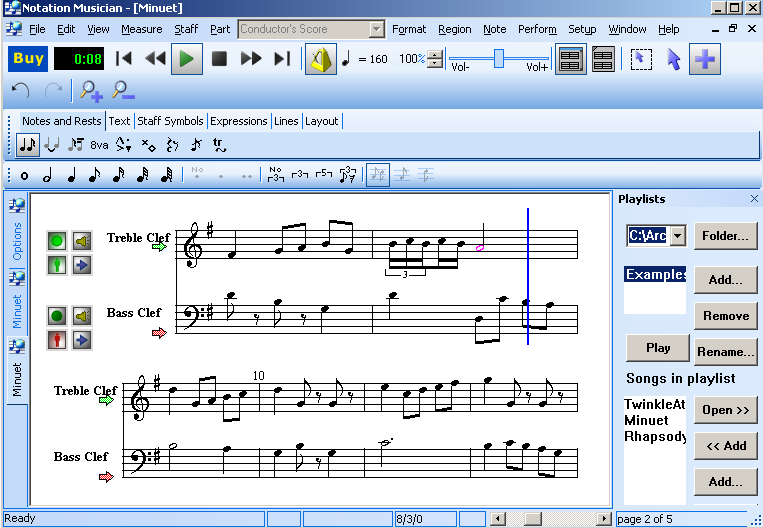Select the triplet bracket 3 icon
The height and width of the screenshot is (528, 763).
[x=299, y=175]
